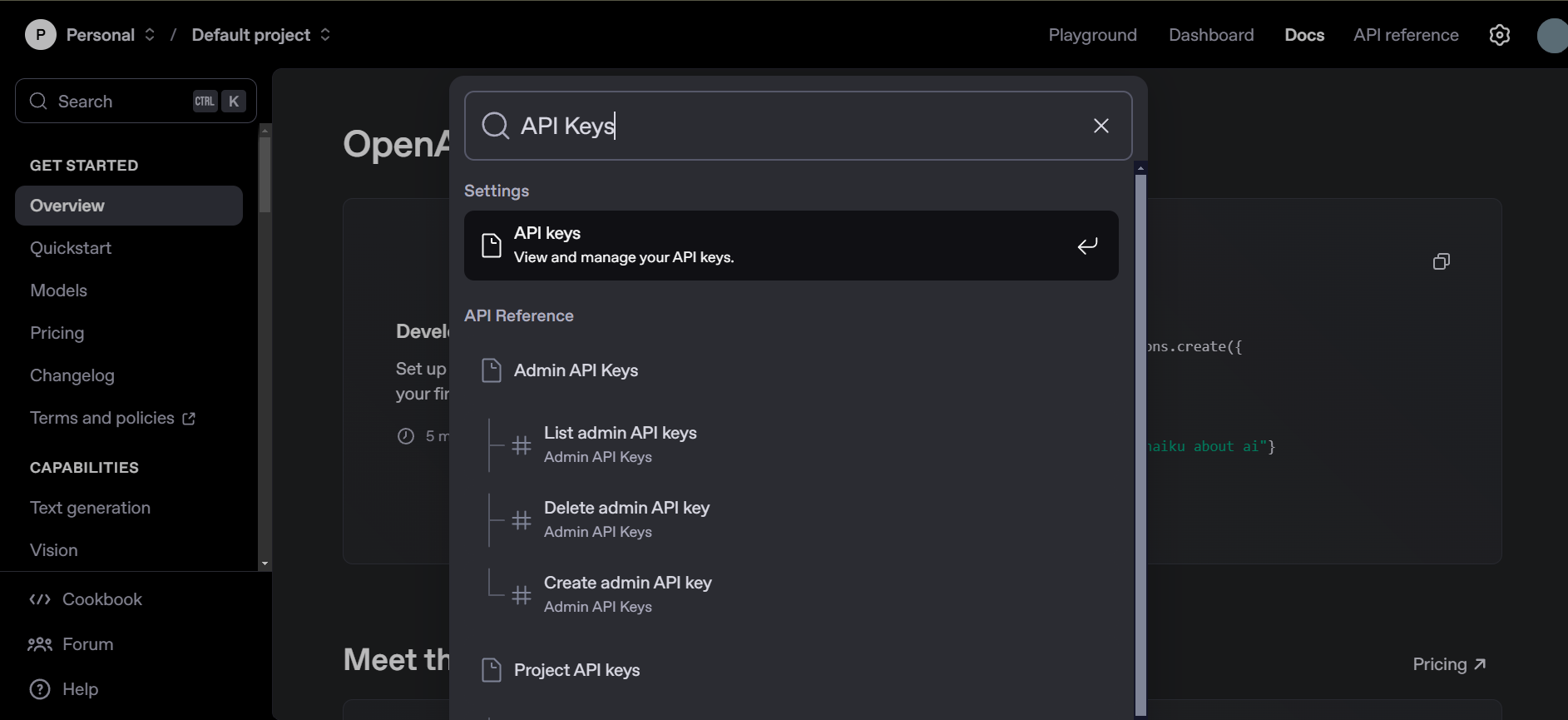Open the Forum link
The width and height of the screenshot is (1568, 720).
tap(88, 644)
